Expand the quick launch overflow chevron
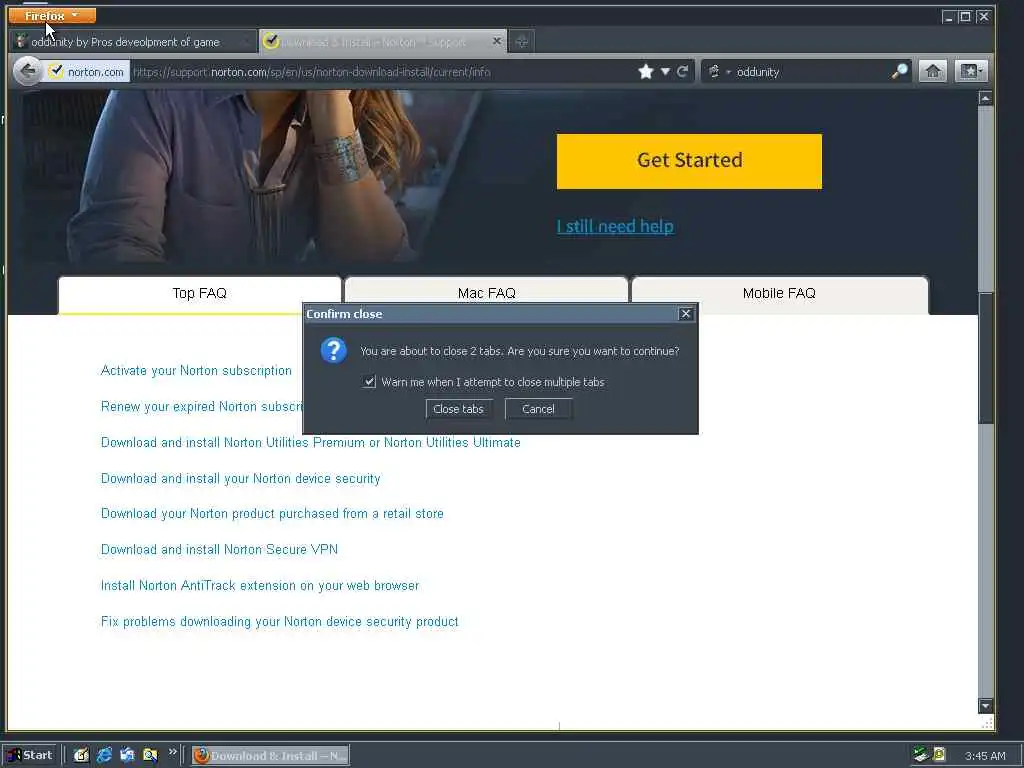1024x768 pixels. [172, 752]
